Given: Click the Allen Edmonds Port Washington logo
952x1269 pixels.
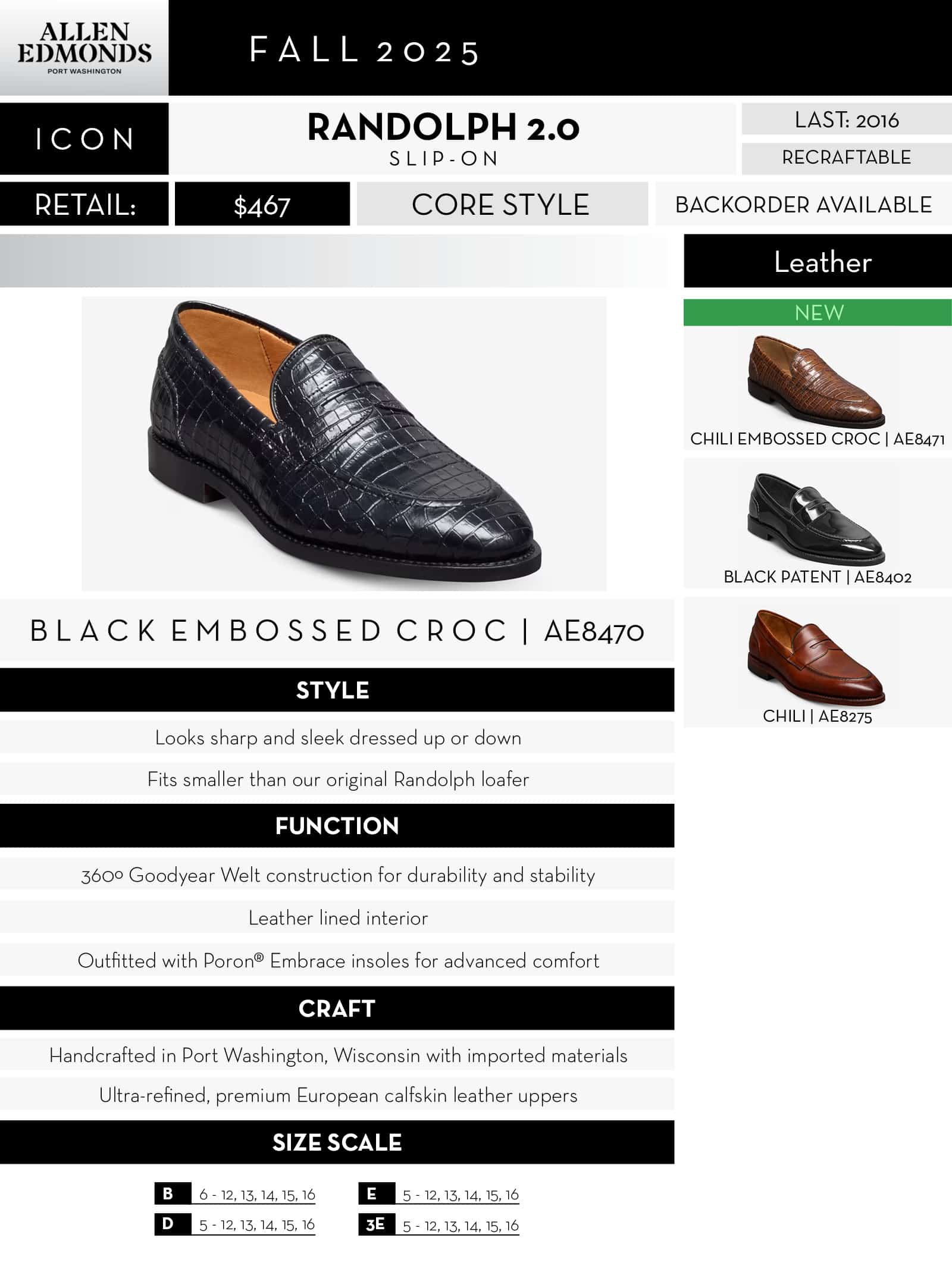Looking at the screenshot, I should (84, 48).
